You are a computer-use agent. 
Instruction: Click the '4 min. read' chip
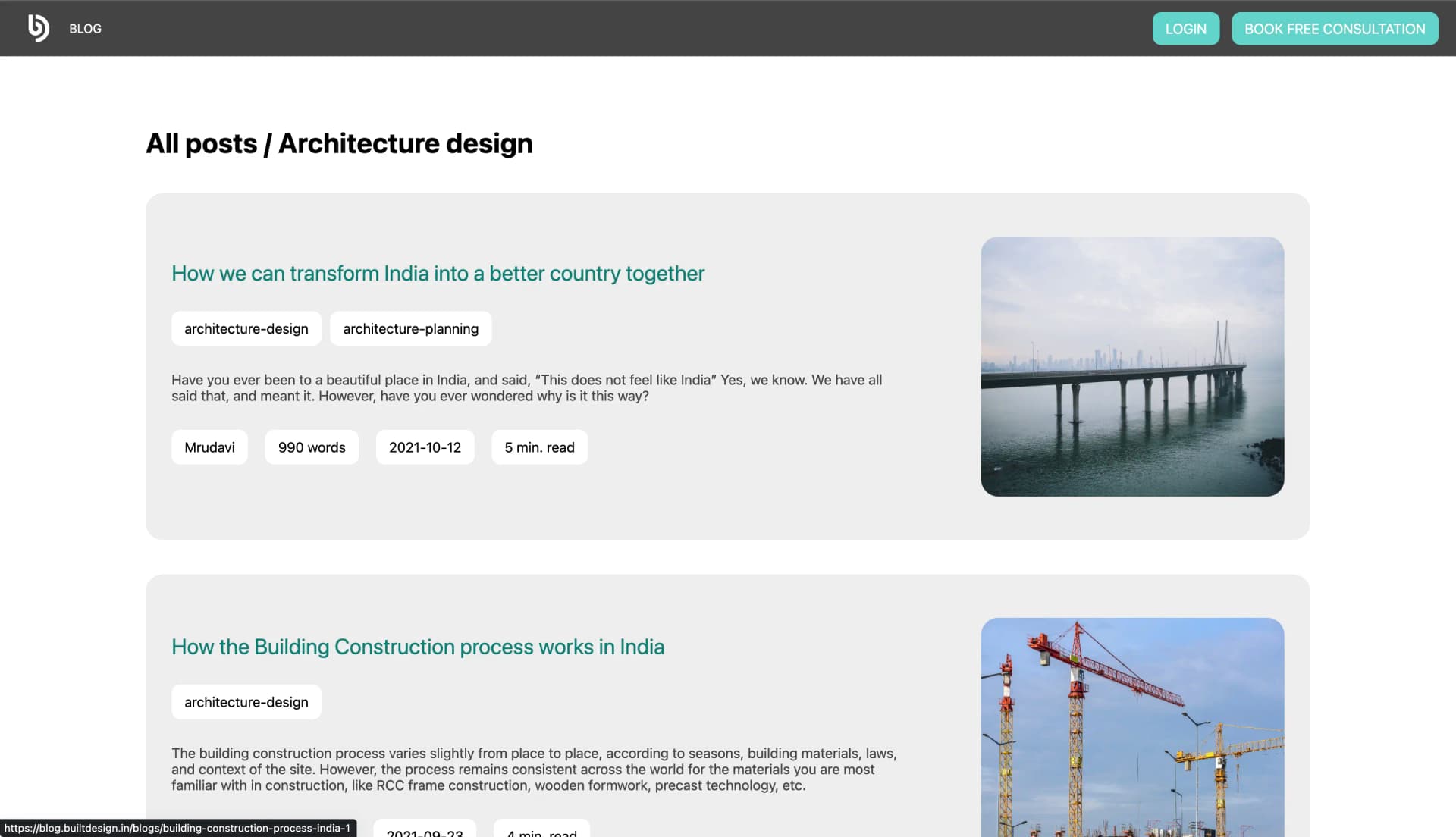coord(541,832)
